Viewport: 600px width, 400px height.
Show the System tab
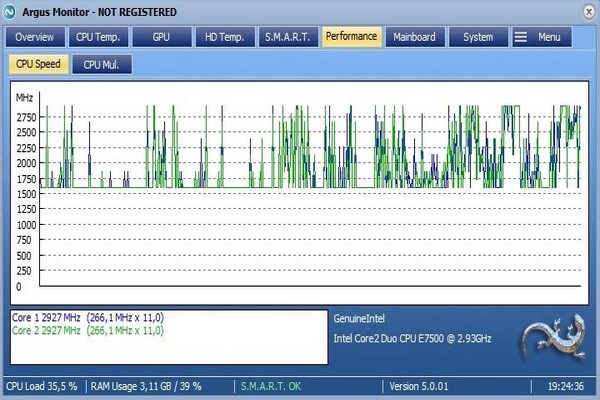478,37
